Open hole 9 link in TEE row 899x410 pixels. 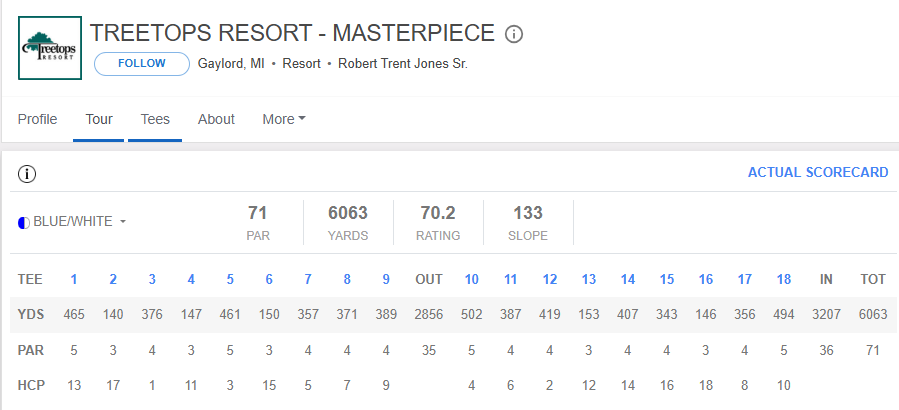point(386,279)
